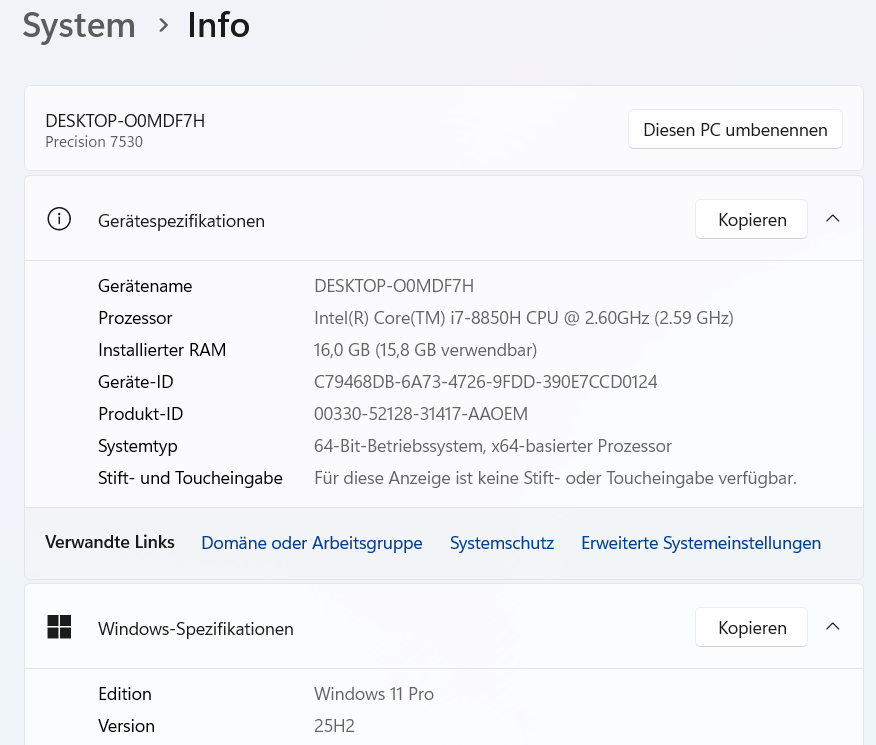
Task: Open the Erweiterte Systemeinstellungen link
Action: (701, 543)
